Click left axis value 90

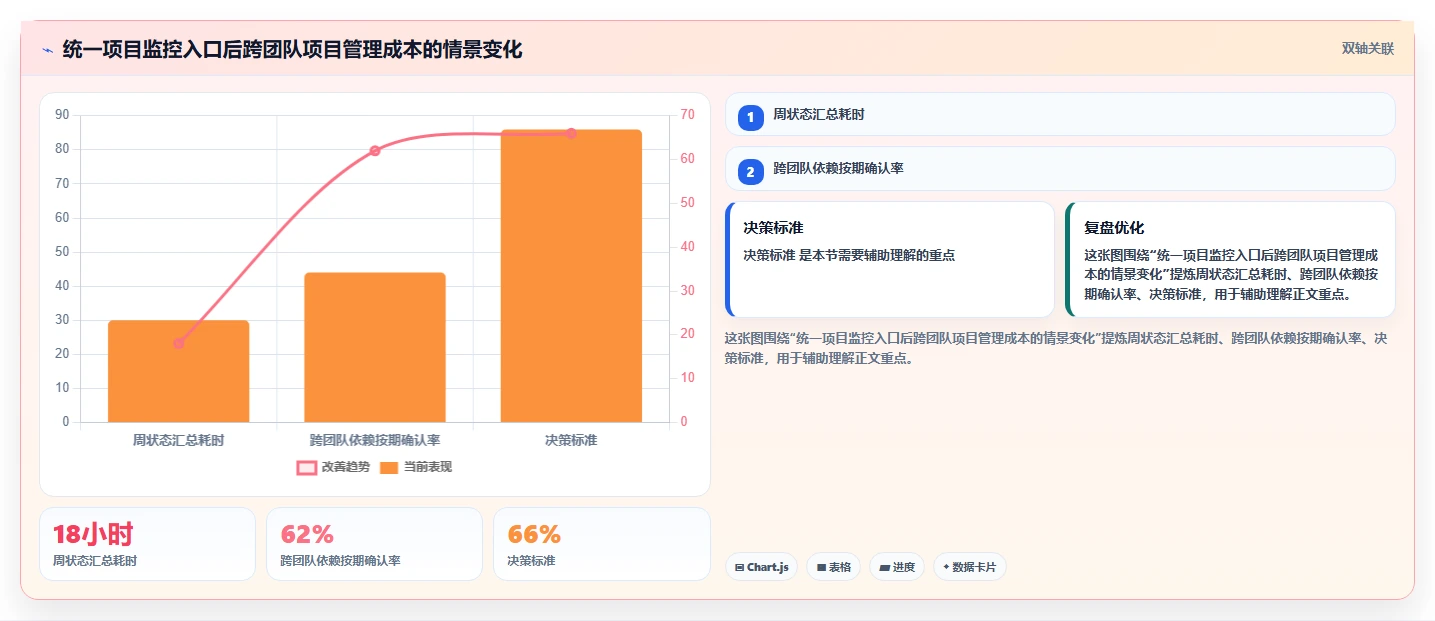[x=62, y=115]
